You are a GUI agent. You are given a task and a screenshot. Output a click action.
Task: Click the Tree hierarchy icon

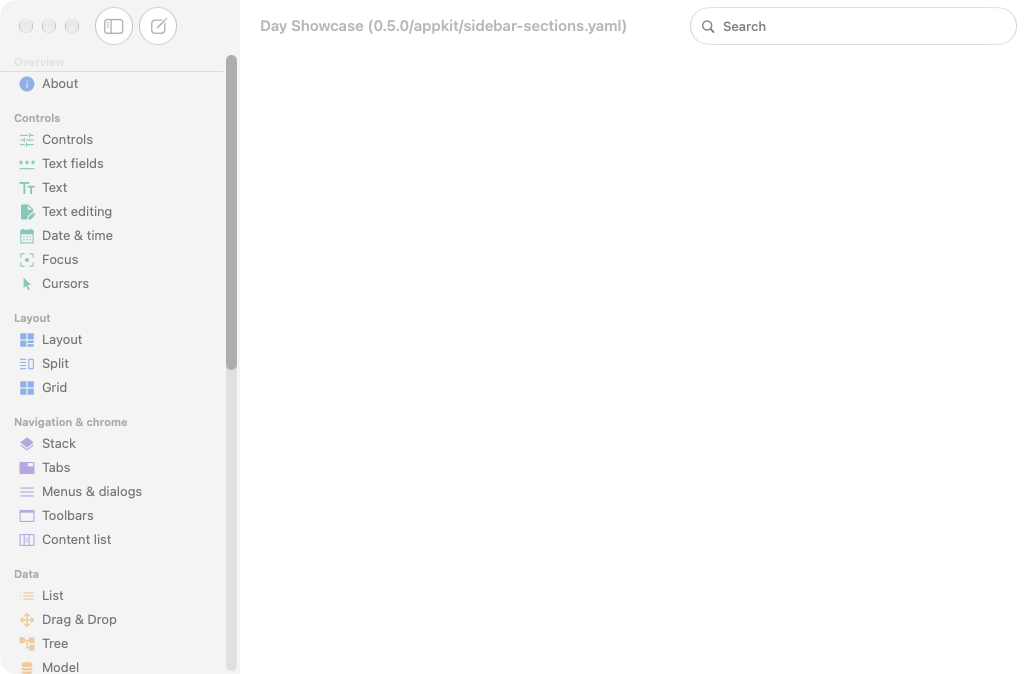click(x=27, y=644)
